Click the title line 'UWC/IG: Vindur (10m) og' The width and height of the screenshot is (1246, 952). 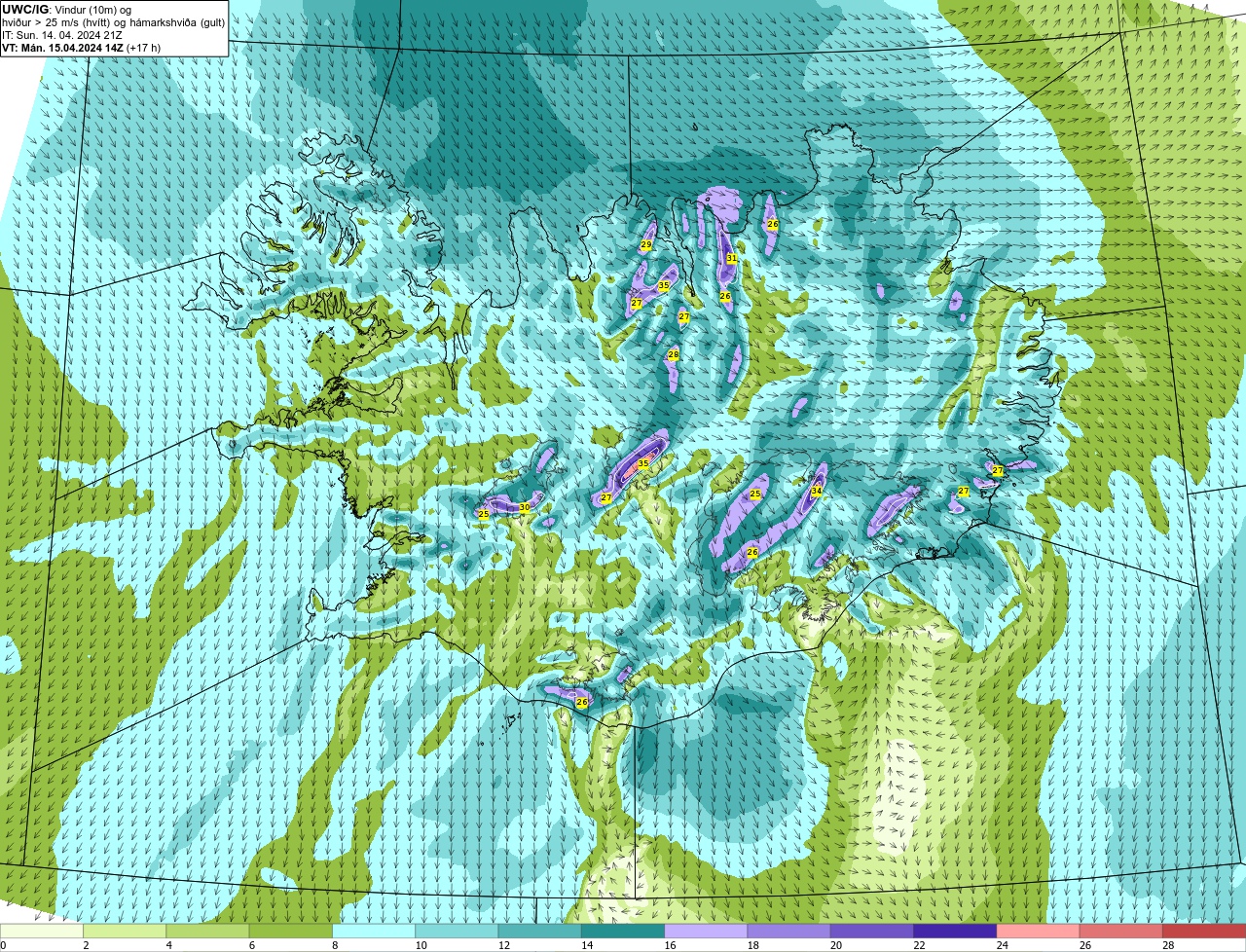tap(67, 9)
